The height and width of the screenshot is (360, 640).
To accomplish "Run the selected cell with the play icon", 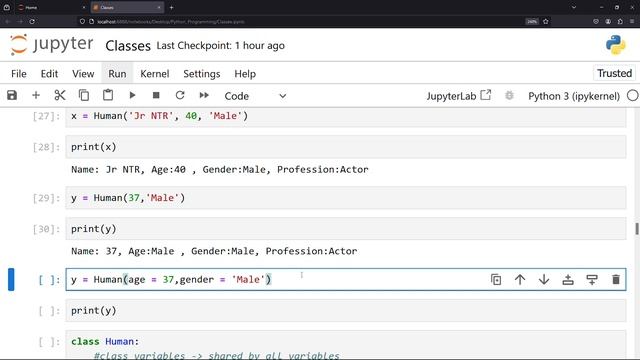I will 132,96.
